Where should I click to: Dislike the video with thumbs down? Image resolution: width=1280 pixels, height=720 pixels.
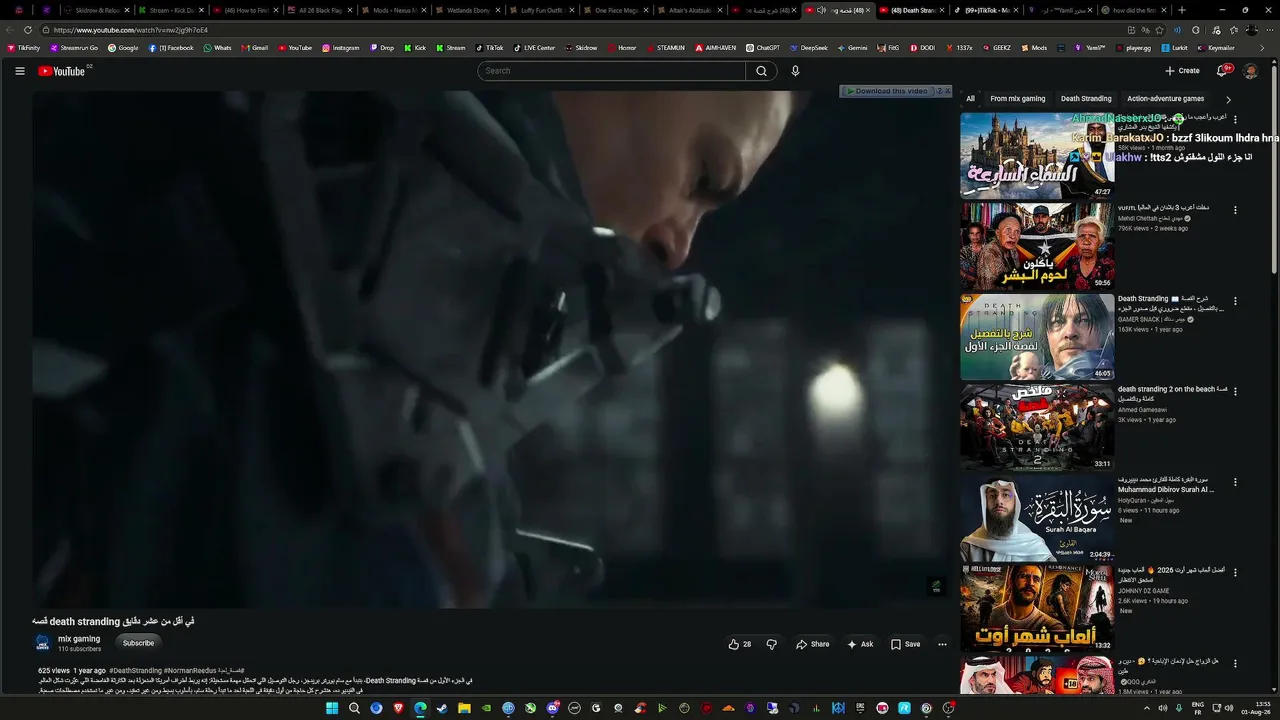tap(771, 644)
